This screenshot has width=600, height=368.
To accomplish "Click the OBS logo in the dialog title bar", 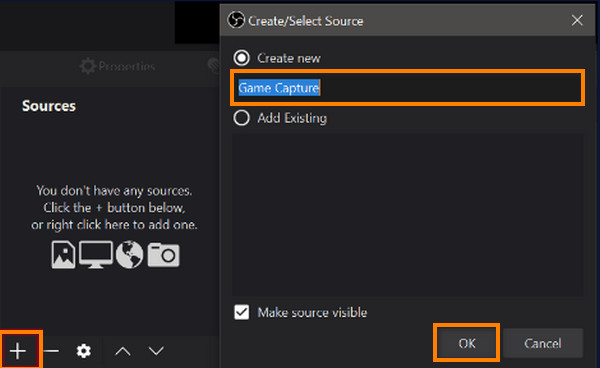I will coord(236,20).
